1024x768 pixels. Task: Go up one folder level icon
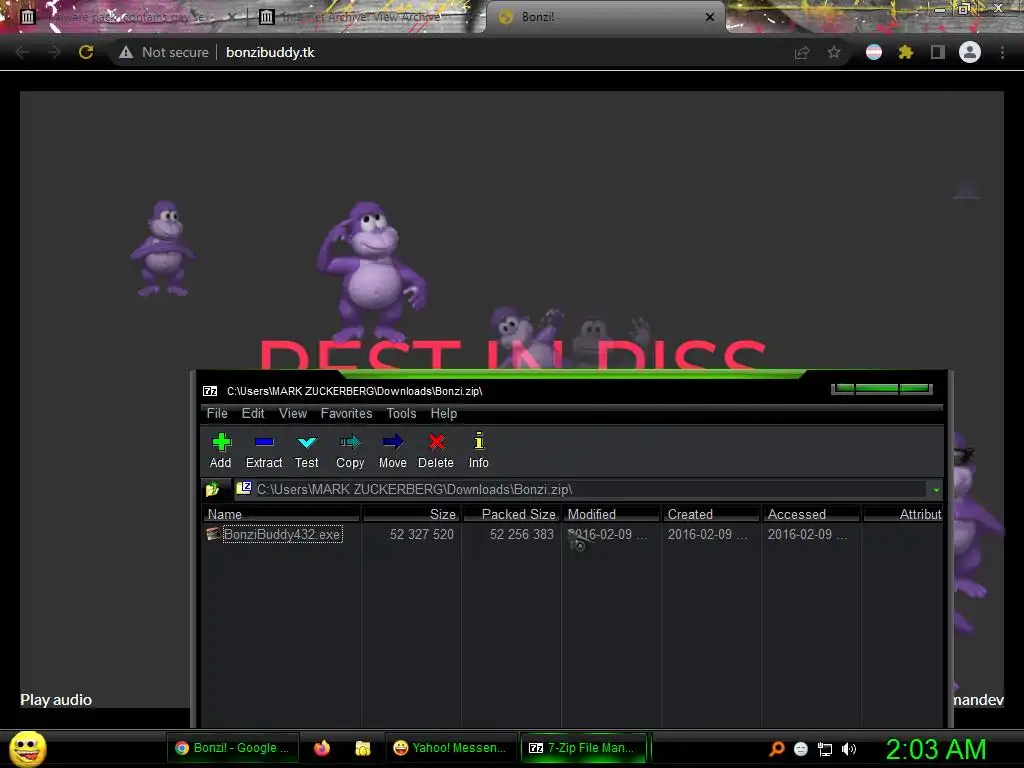coord(212,489)
